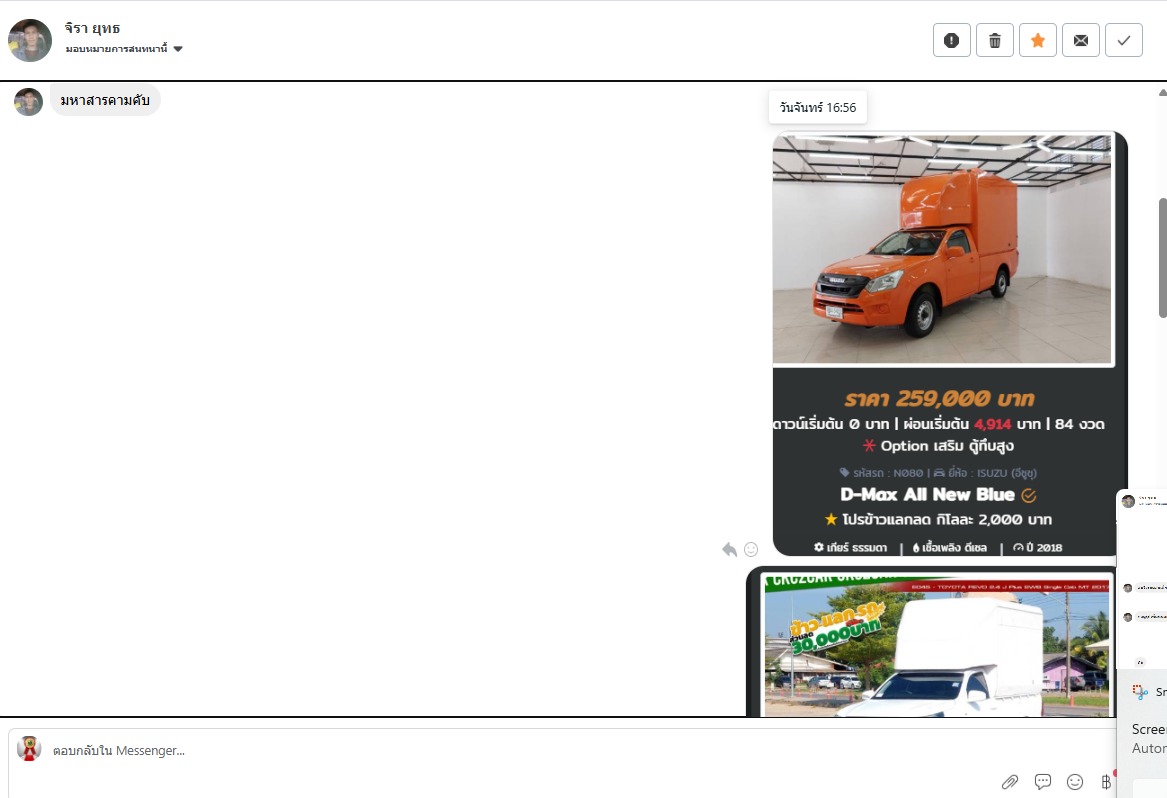Select the small sender avatar beside the message
This screenshot has width=1167, height=798.
[x=28, y=102]
